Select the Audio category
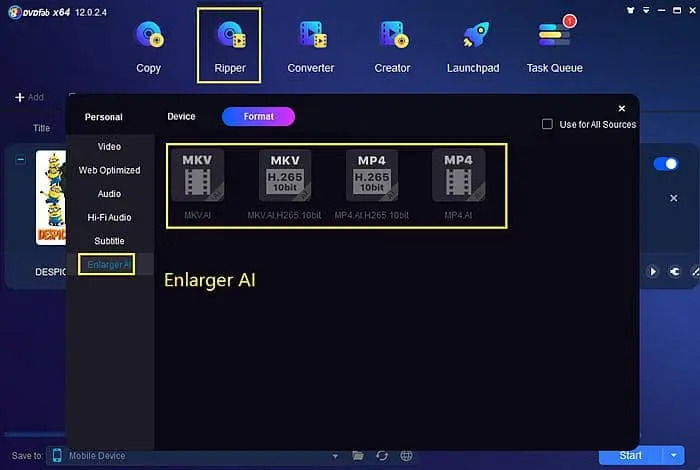Image resolution: width=700 pixels, height=470 pixels. 109,194
